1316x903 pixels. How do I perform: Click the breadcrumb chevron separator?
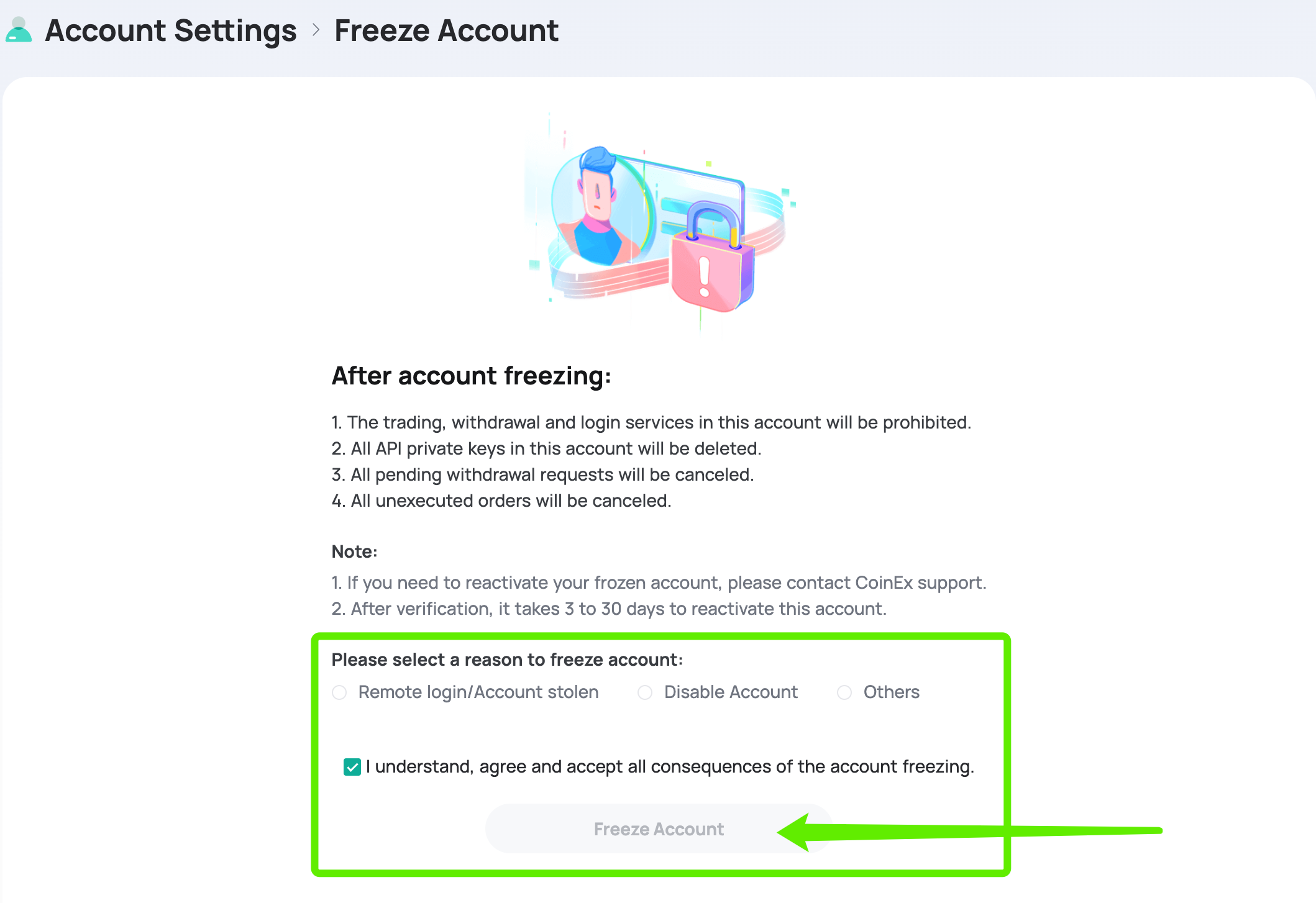click(x=316, y=30)
